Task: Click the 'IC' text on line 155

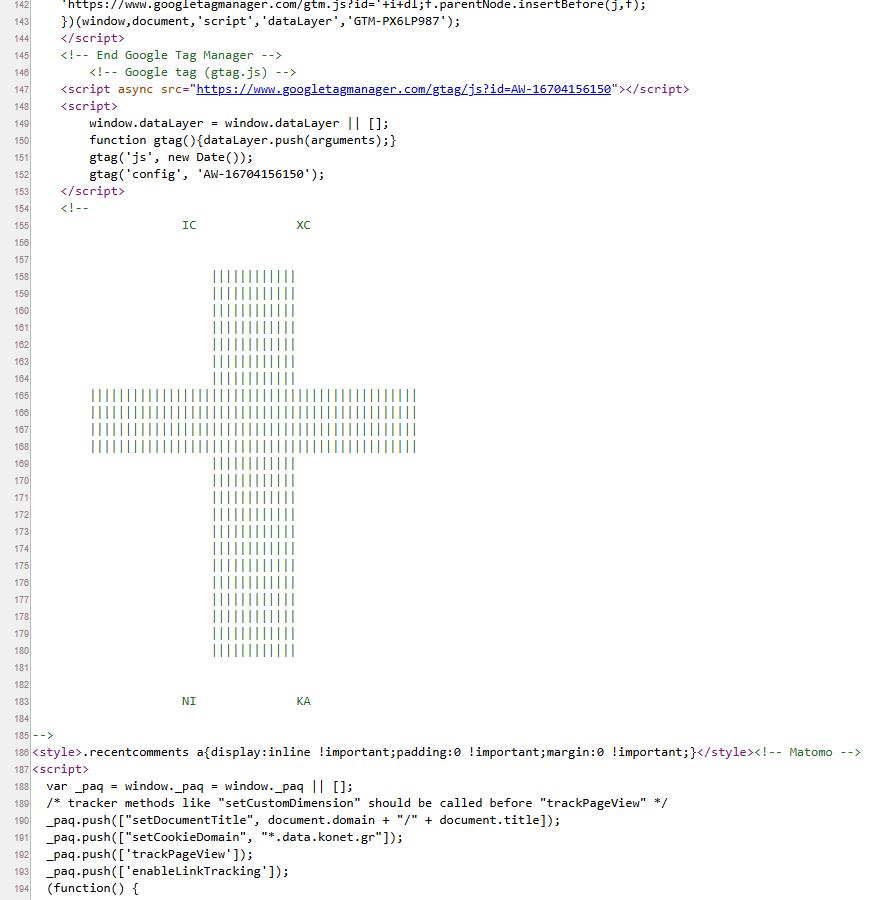Action: point(189,225)
